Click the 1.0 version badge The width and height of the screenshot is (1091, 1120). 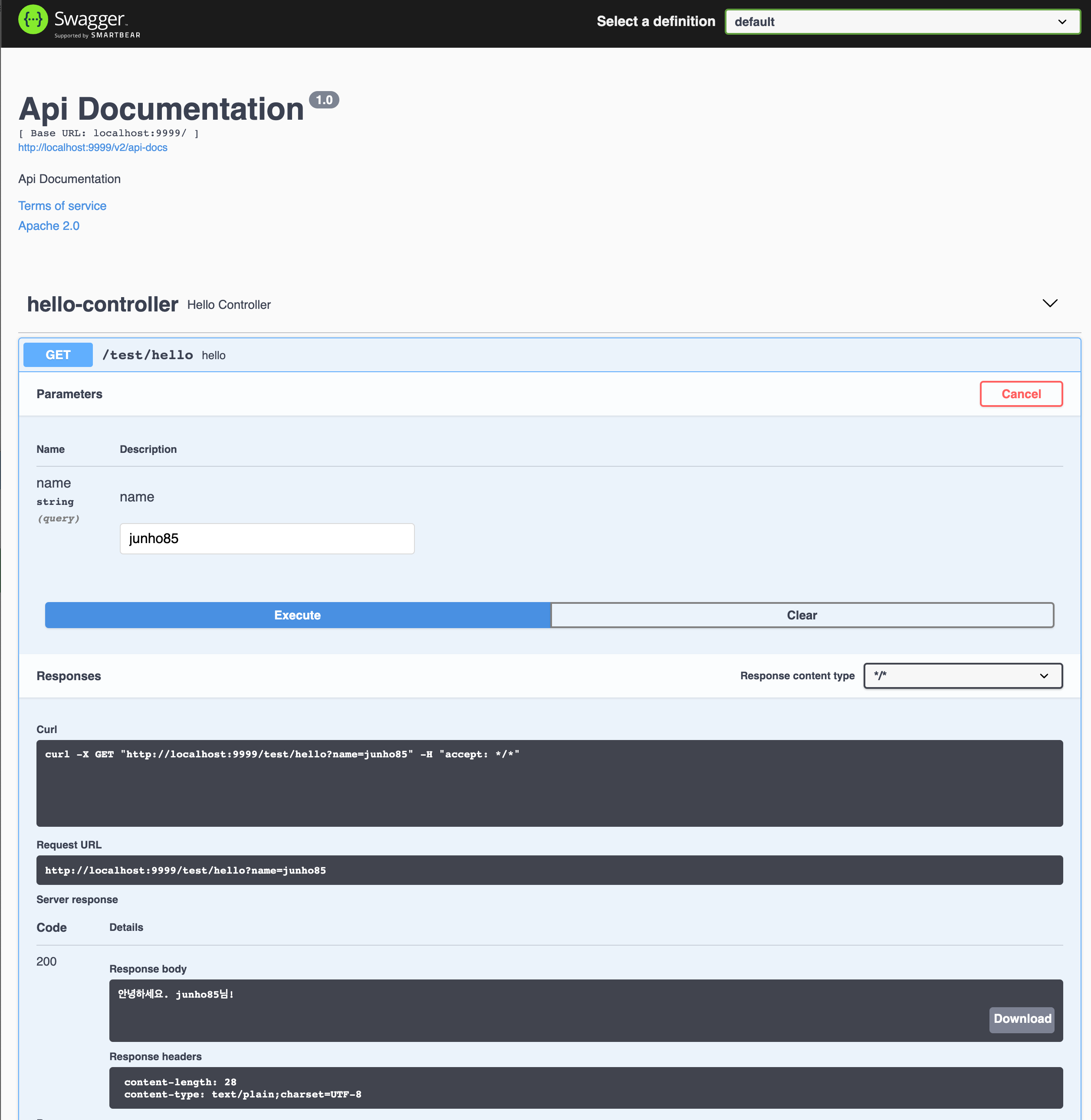click(x=324, y=100)
